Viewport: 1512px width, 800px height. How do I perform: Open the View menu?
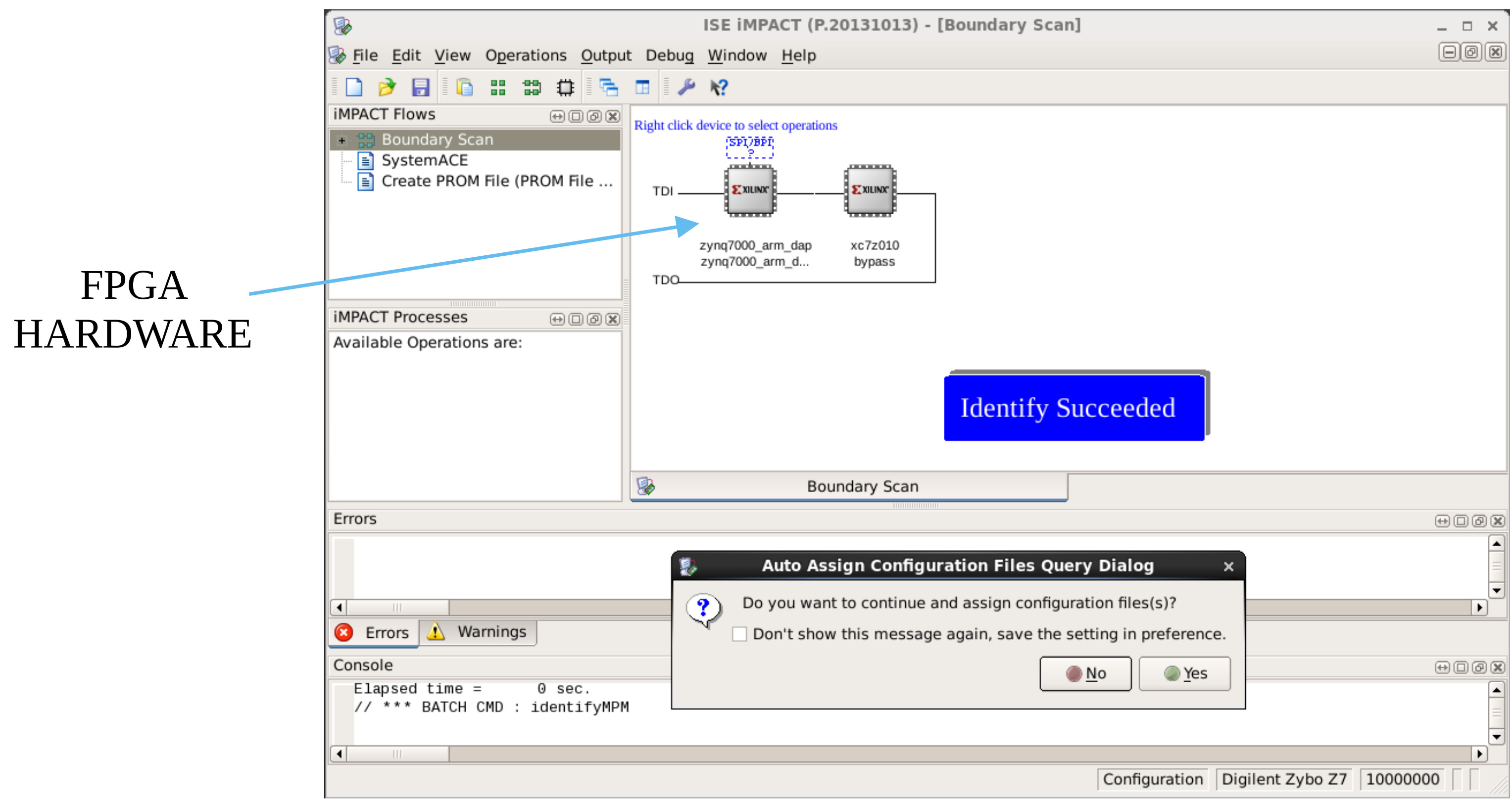(452, 55)
